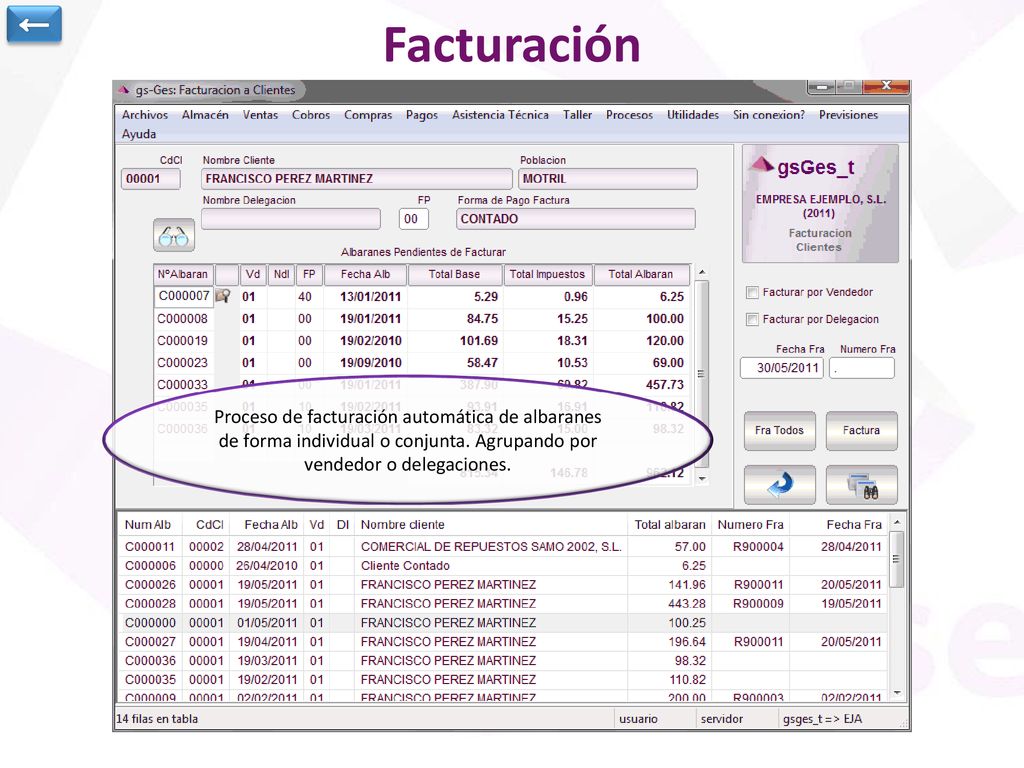The height and width of the screenshot is (768, 1024).
Task: Select lower row C000026
Action: [503, 584]
